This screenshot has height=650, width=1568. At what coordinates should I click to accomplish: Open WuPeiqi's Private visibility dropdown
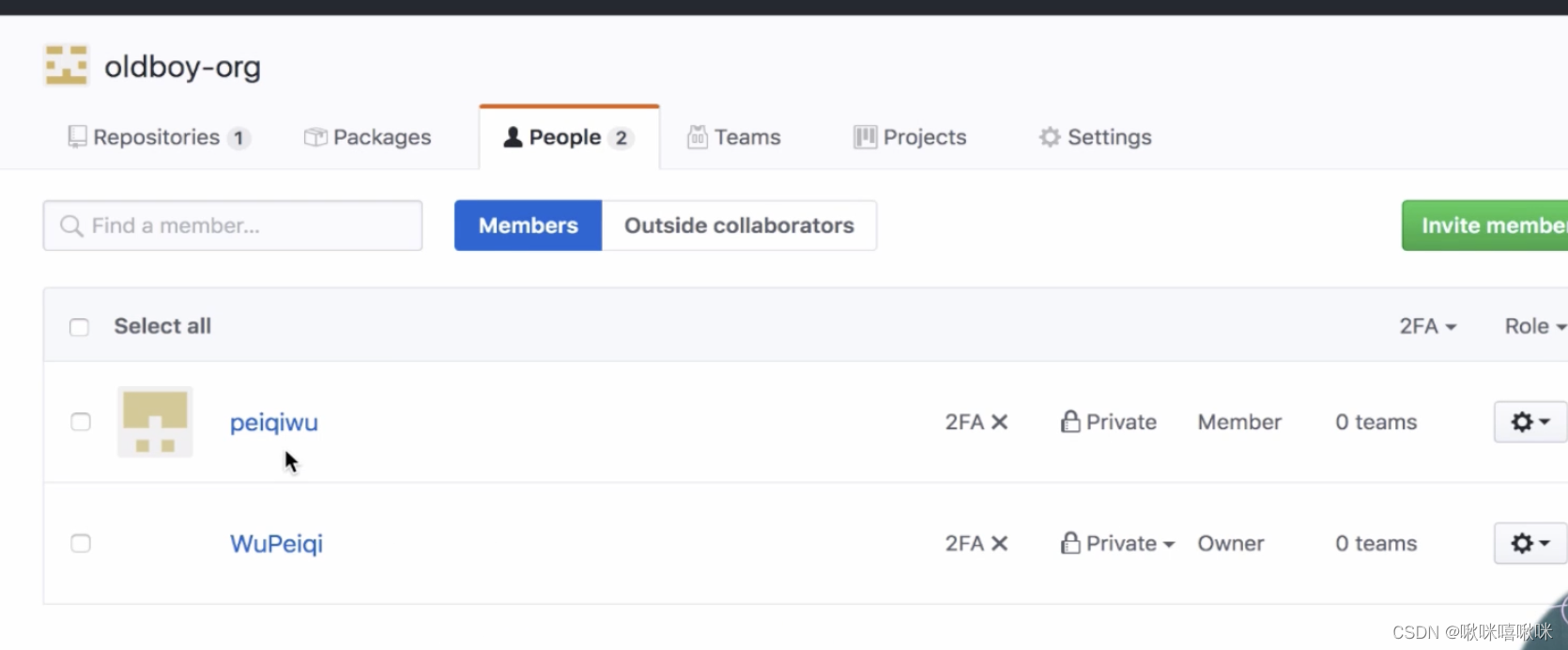pos(1117,543)
